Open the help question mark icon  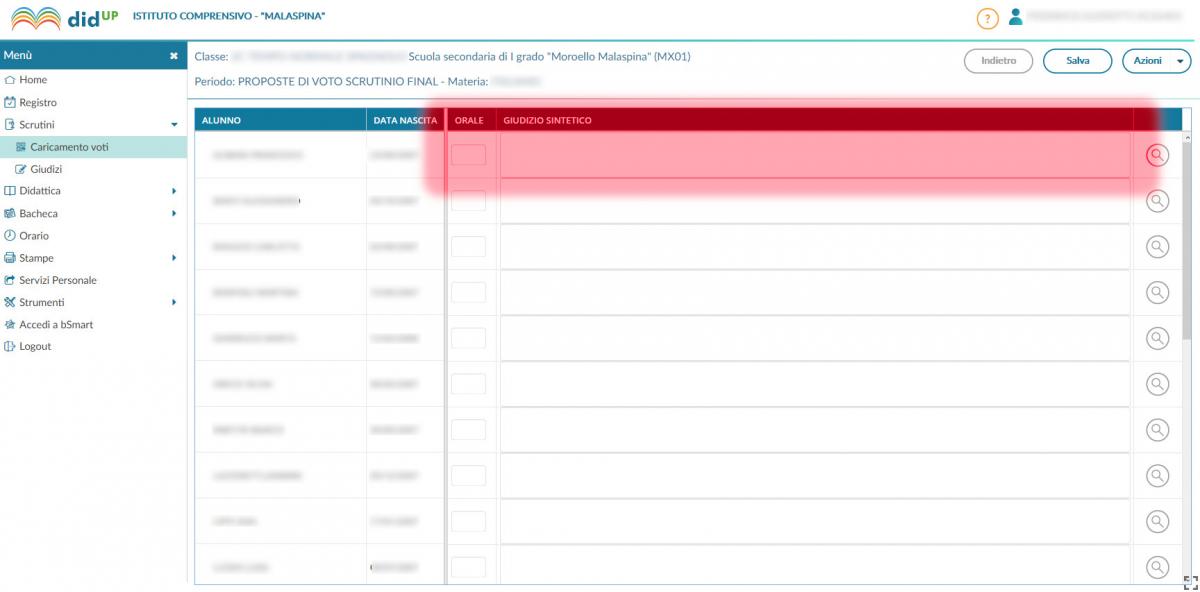click(987, 18)
